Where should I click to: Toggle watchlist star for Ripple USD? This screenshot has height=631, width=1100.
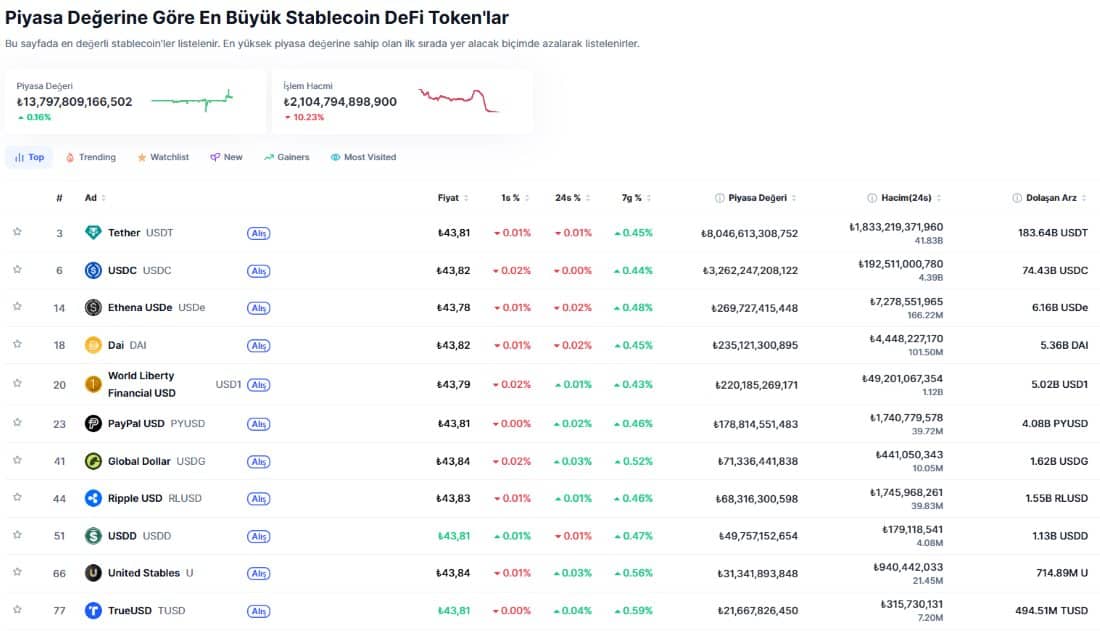point(18,498)
